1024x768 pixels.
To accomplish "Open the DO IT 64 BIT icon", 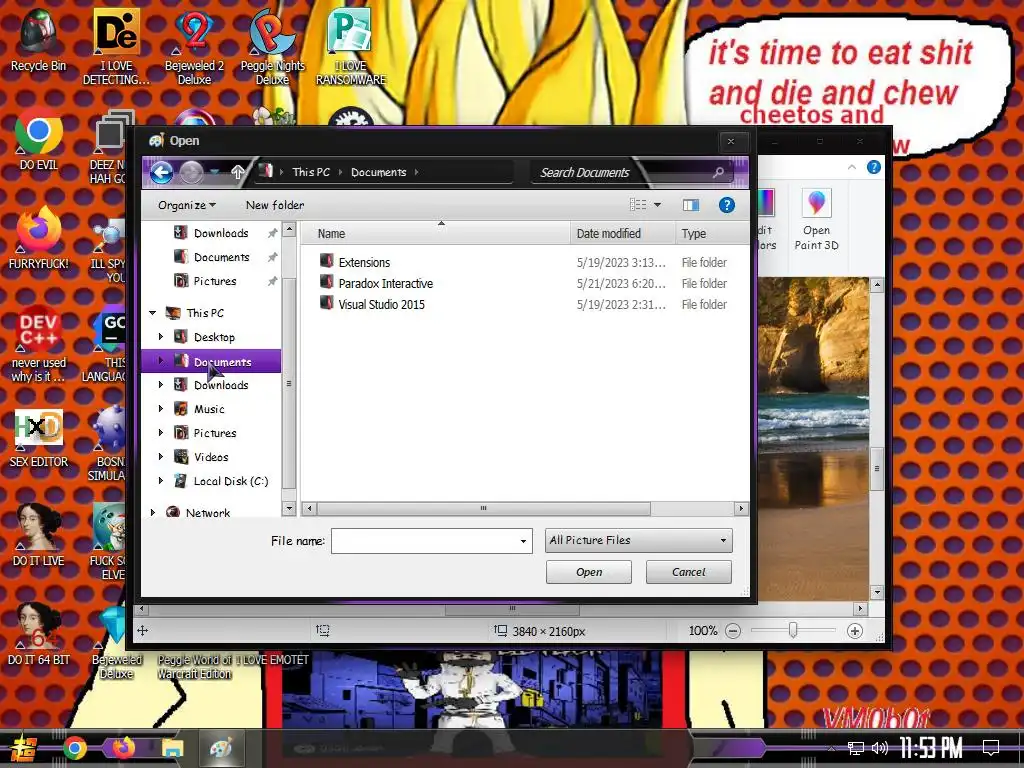I will click(x=38, y=635).
